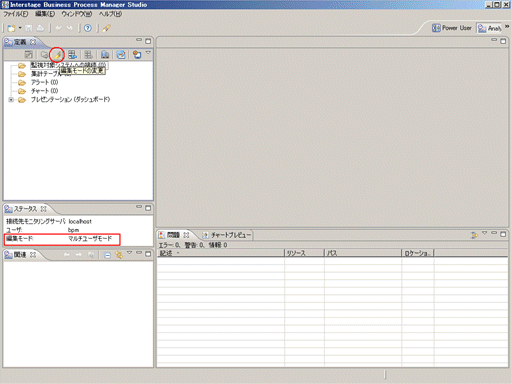
Task: Click Back arrow in 関連 toolbar
Action: pos(67,255)
